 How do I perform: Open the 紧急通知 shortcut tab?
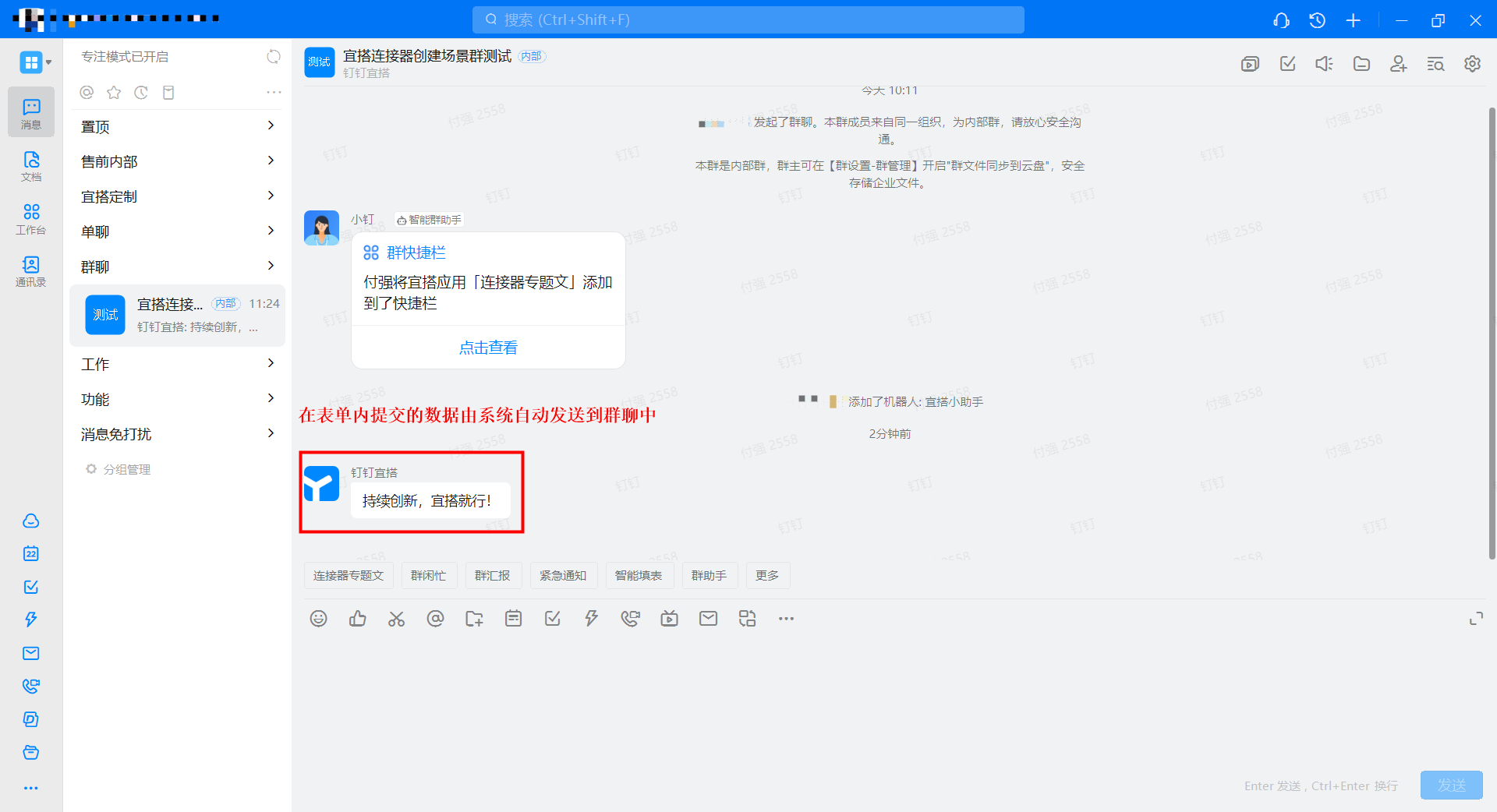[563, 575]
